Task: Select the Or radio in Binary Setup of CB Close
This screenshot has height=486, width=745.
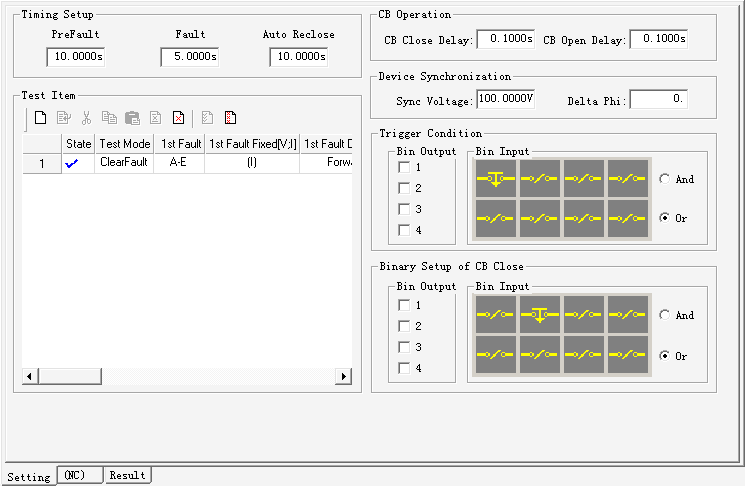Action: click(665, 355)
